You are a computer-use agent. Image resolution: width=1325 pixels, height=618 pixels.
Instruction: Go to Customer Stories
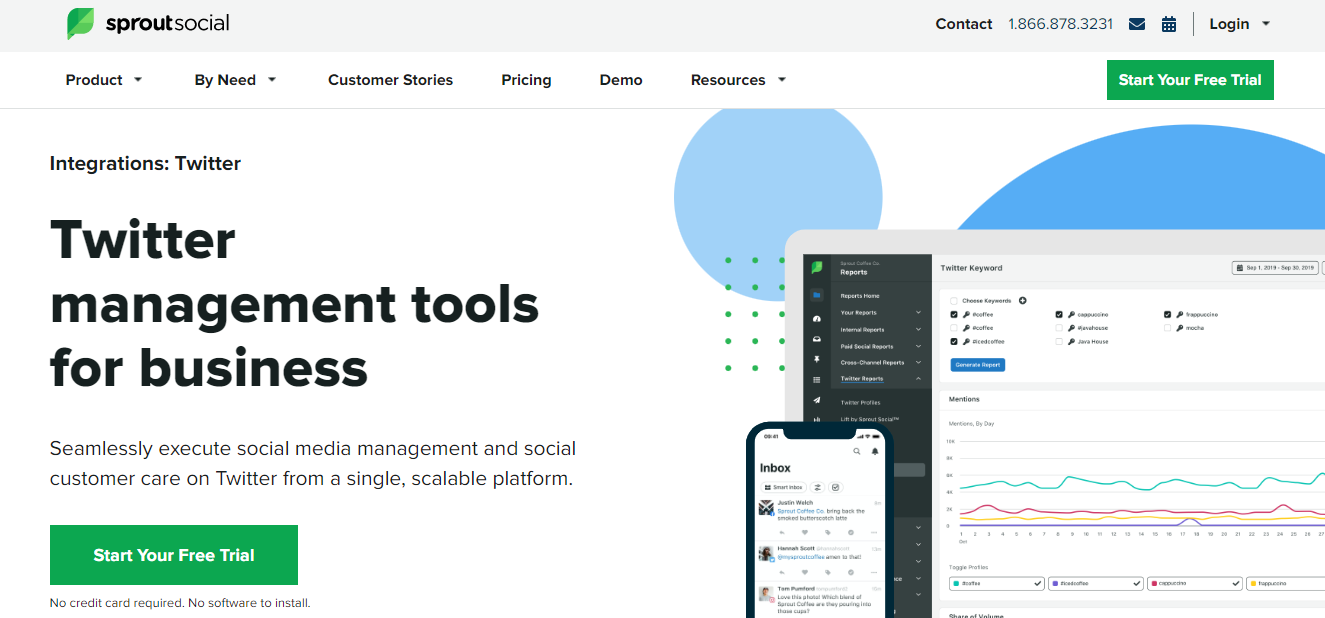click(x=390, y=80)
